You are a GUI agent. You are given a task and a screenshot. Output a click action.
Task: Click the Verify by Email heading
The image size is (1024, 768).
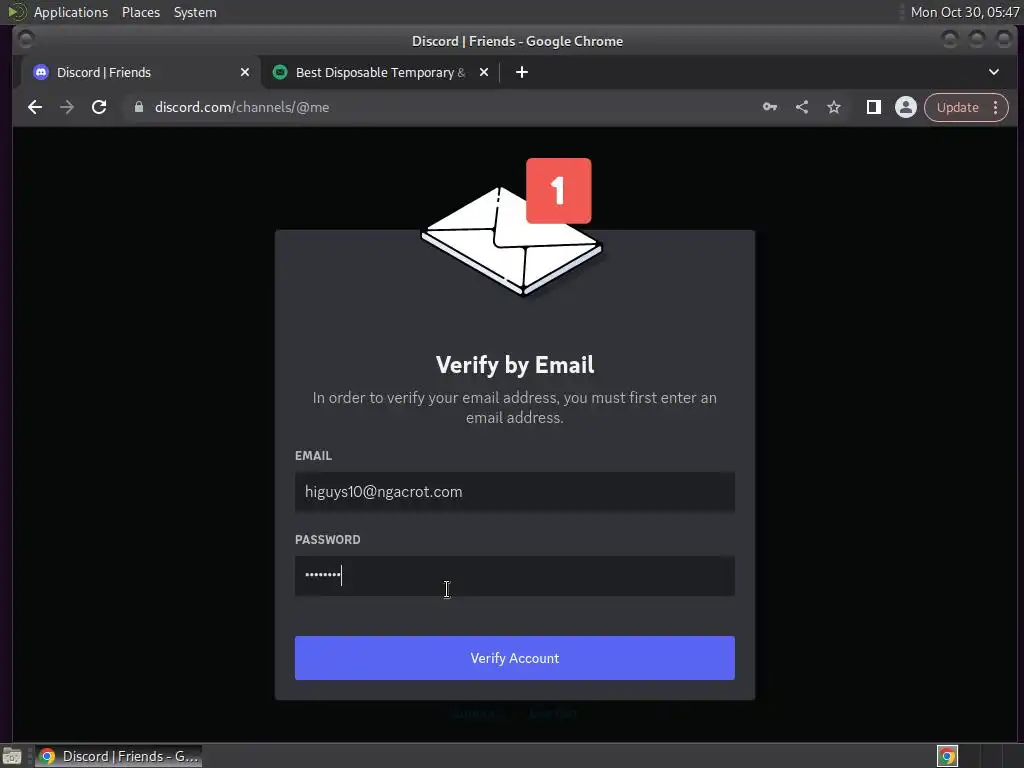click(x=515, y=364)
